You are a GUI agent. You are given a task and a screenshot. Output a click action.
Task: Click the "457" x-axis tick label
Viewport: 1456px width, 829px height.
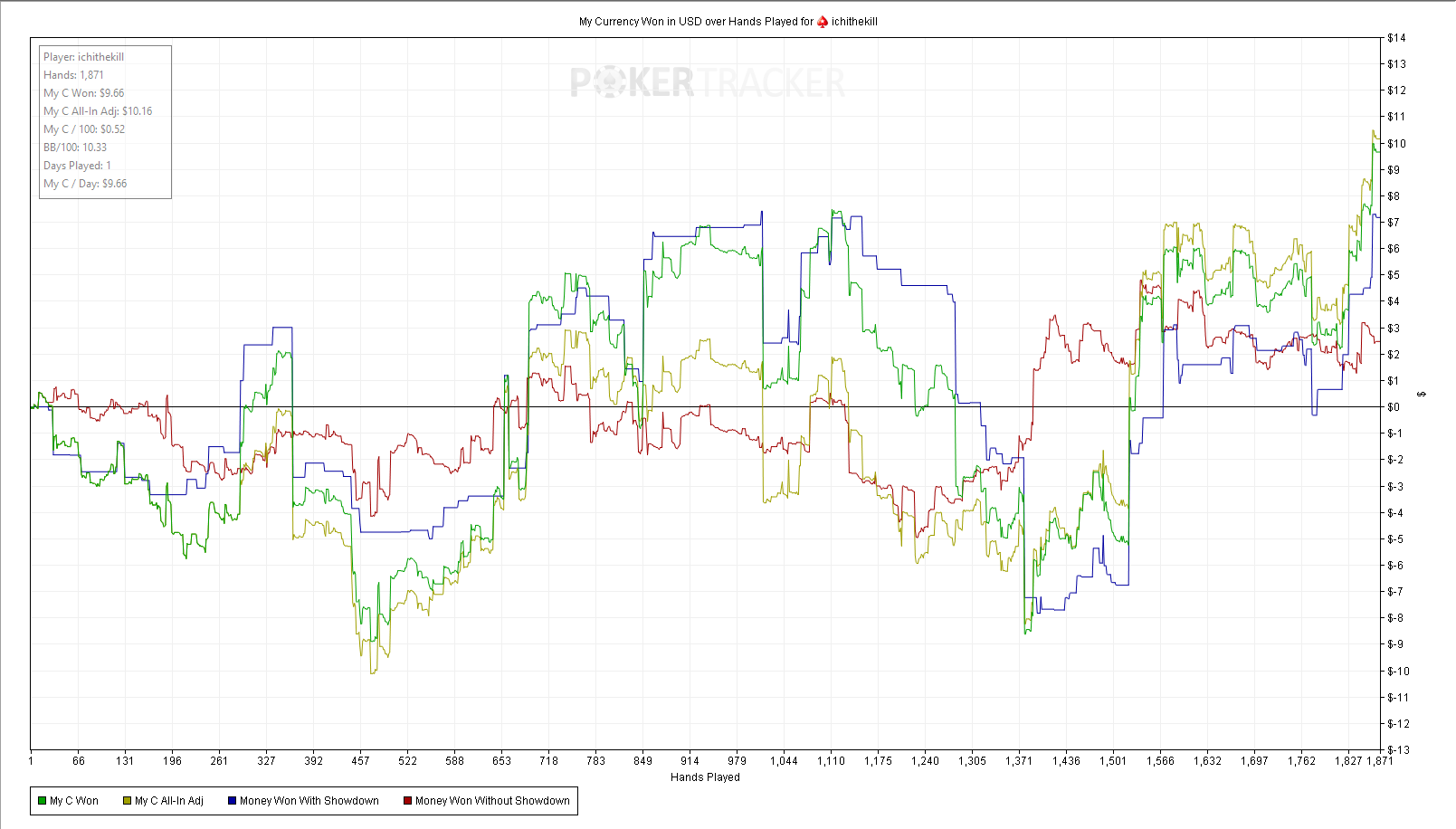click(x=360, y=761)
